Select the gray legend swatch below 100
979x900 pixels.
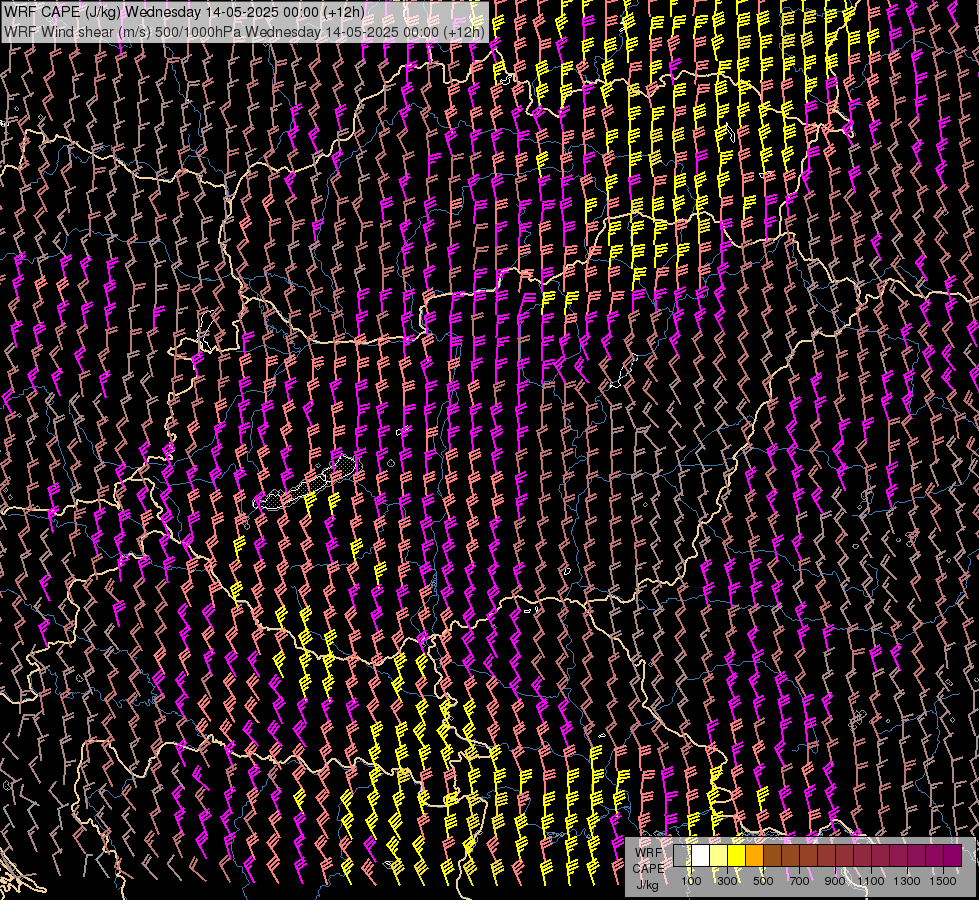click(x=682, y=855)
